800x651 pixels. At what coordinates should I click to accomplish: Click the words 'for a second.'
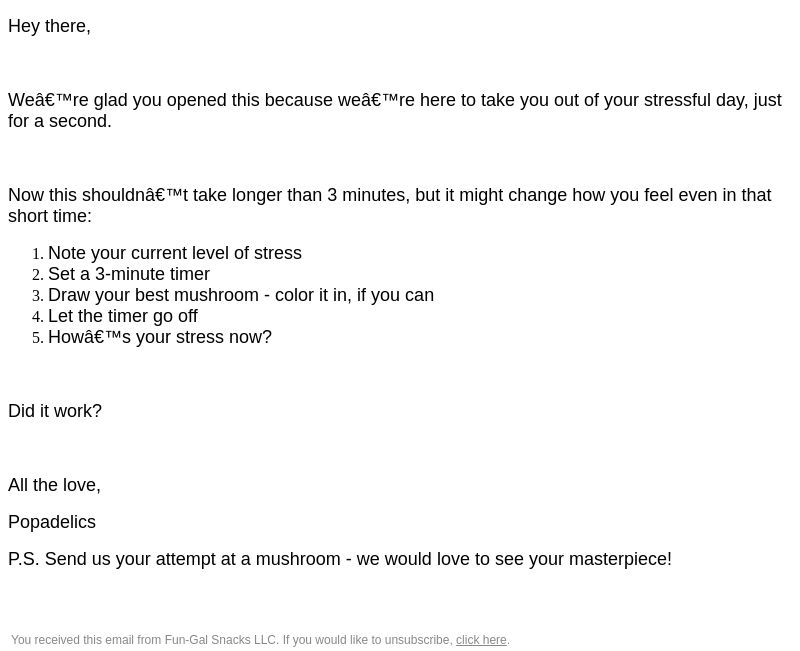point(60,121)
